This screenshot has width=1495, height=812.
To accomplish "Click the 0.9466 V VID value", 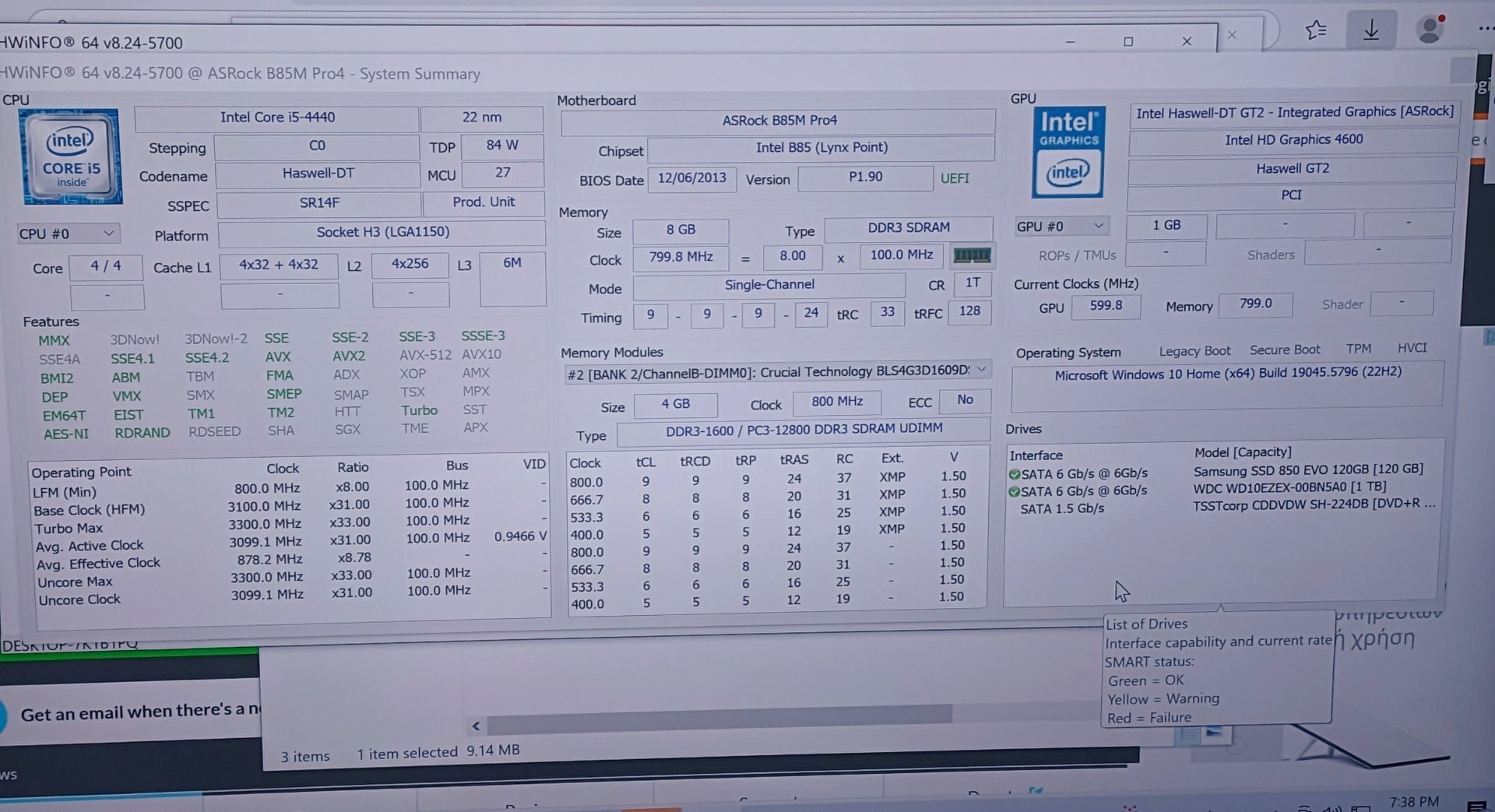I will tap(520, 536).
